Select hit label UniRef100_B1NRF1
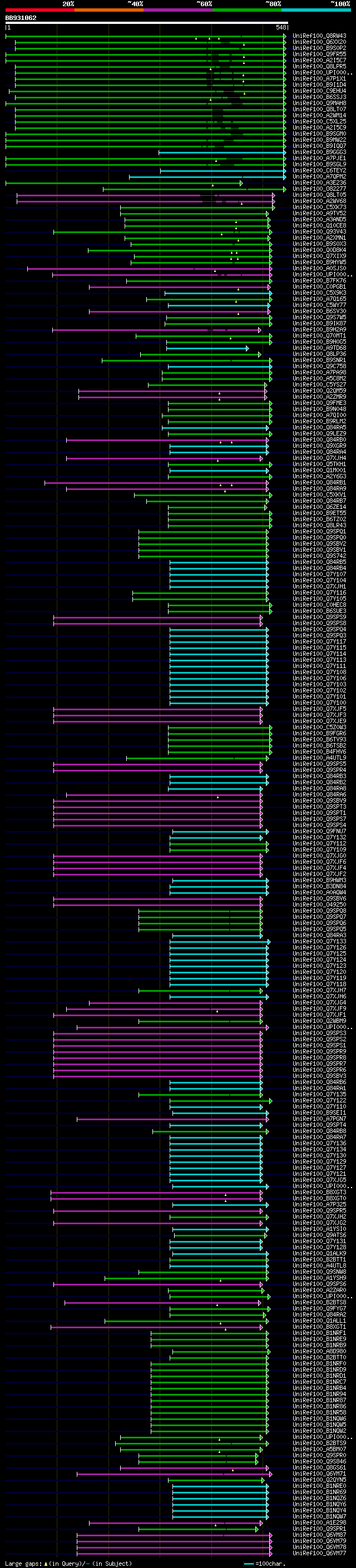356x1568 pixels. (319, 1333)
